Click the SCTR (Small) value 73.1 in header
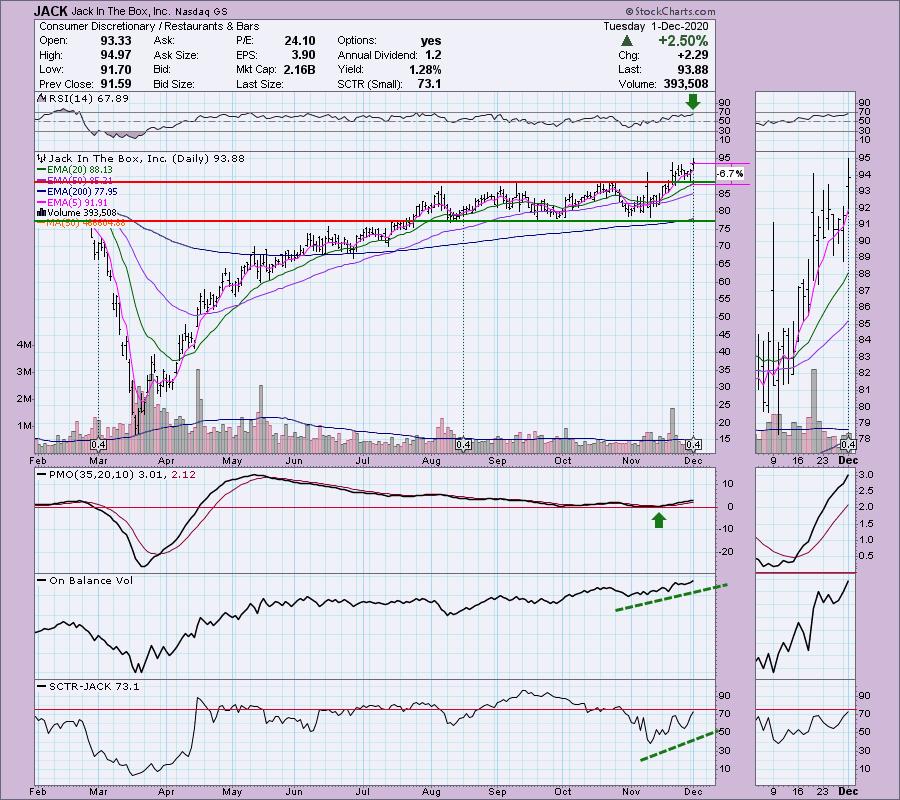Viewport: 900px width, 800px height. (429, 84)
